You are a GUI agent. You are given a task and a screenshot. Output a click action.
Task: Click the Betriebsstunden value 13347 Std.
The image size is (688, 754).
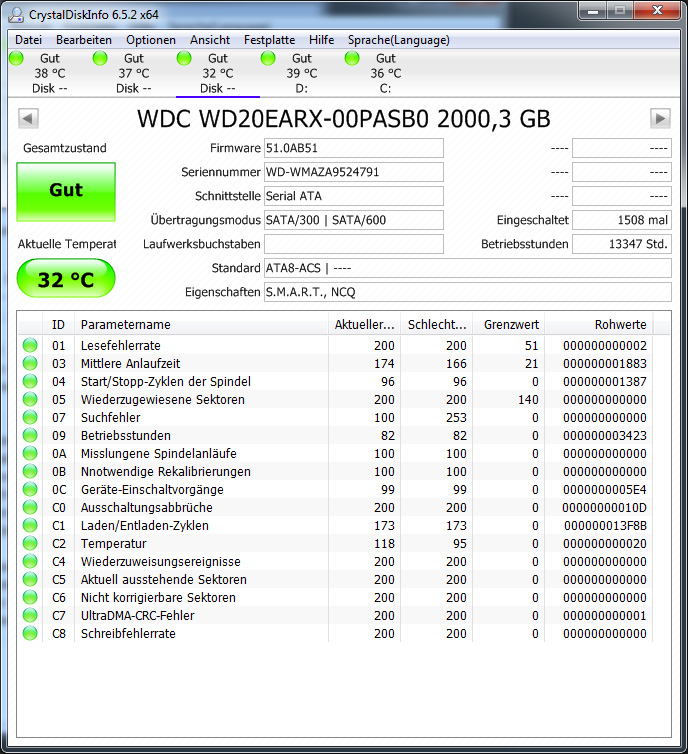(622, 244)
